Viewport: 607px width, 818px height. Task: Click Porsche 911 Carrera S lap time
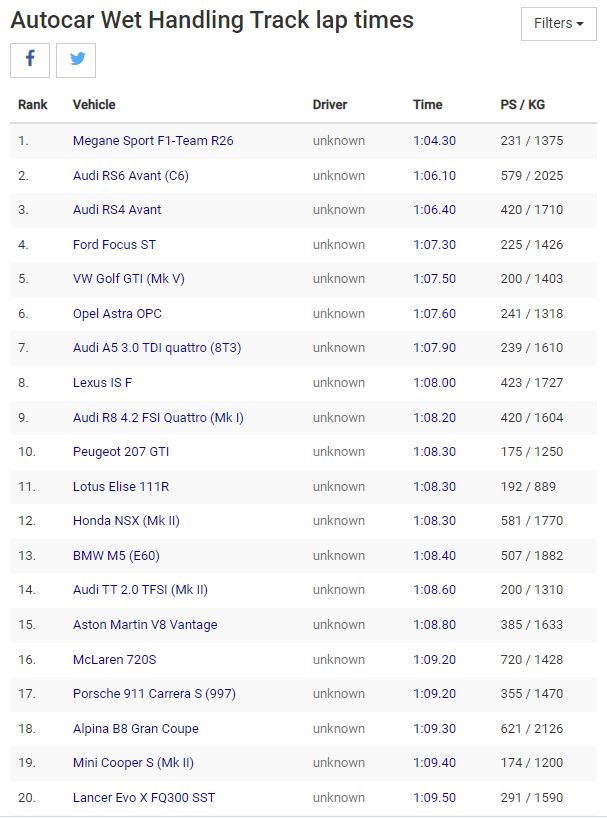[x=434, y=694]
